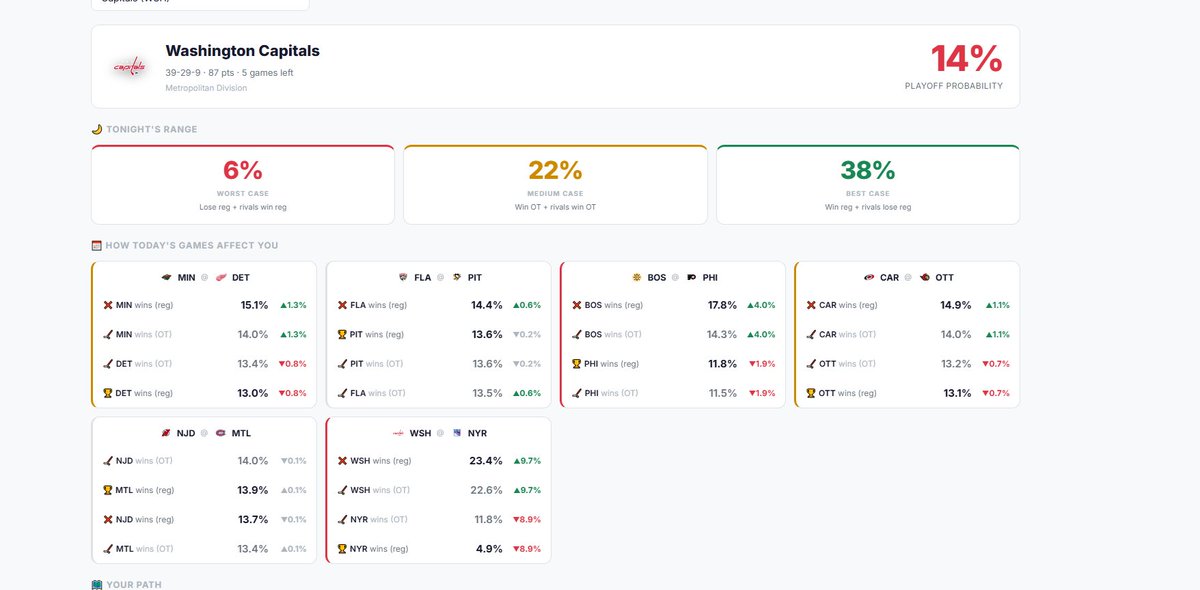Click the X icon beside CAR wins (reg)
The image size is (1200, 590).
click(x=811, y=305)
